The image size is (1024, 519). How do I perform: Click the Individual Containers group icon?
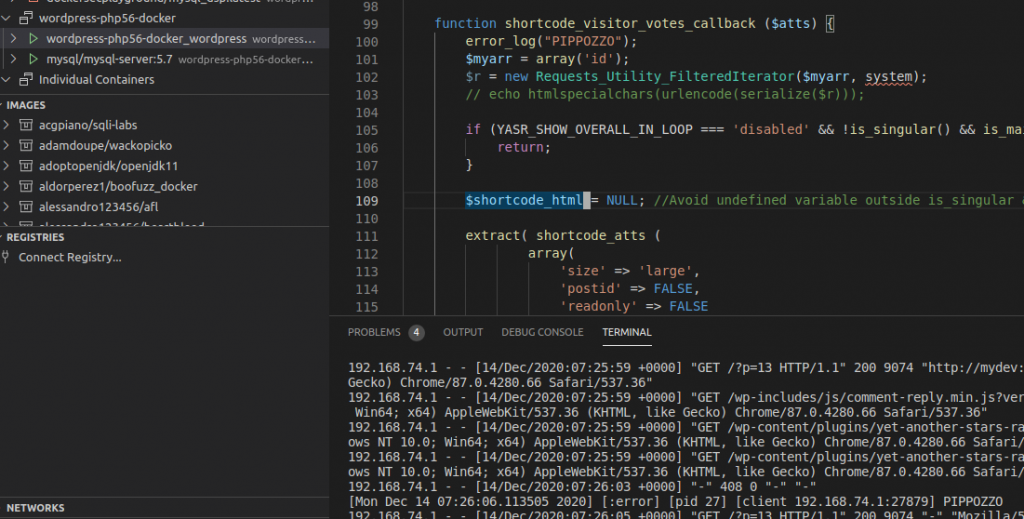tap(25, 80)
